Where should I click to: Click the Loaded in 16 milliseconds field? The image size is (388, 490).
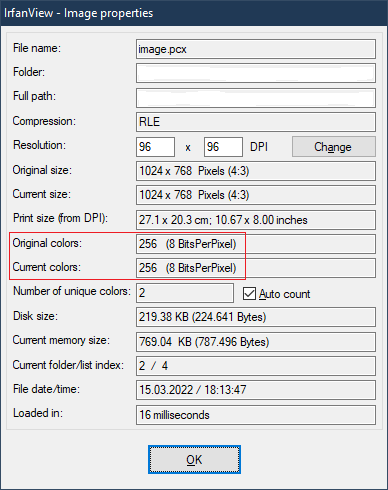[256, 415]
